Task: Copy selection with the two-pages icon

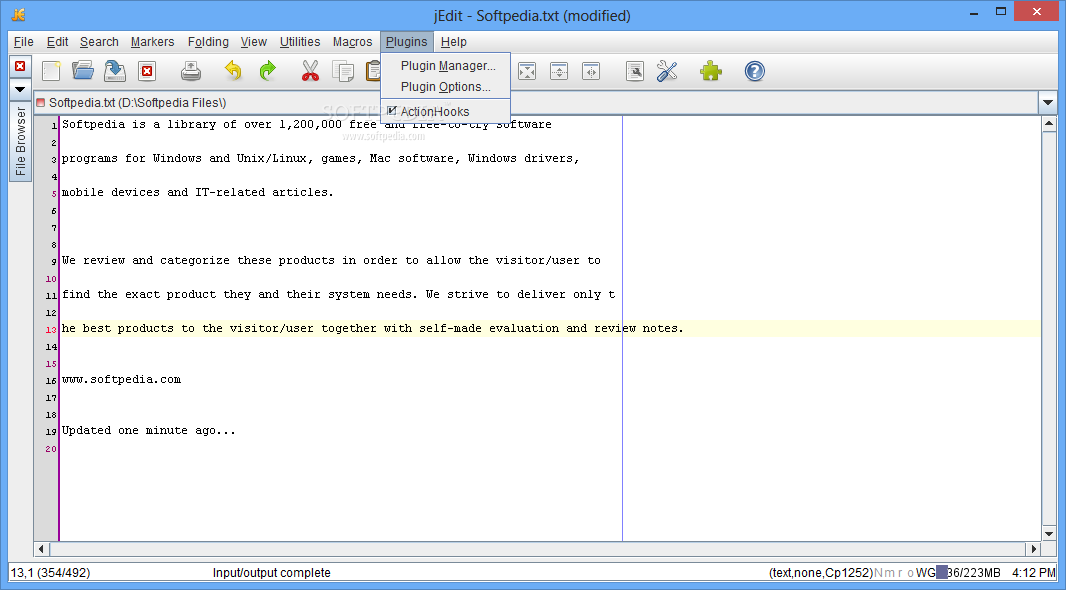Action: pos(343,71)
